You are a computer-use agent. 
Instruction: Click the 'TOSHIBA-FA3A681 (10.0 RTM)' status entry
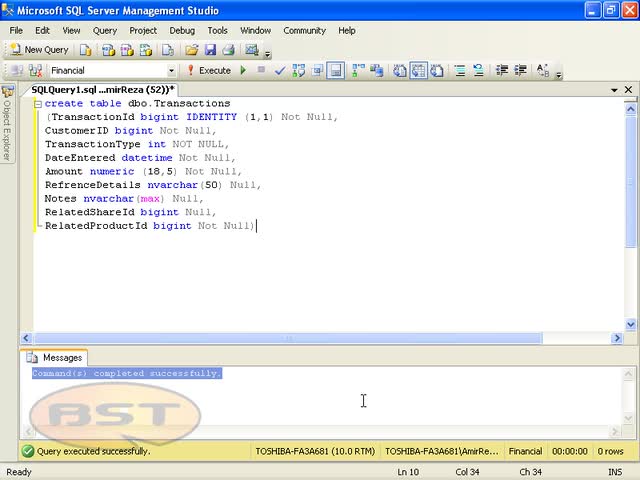point(315,451)
